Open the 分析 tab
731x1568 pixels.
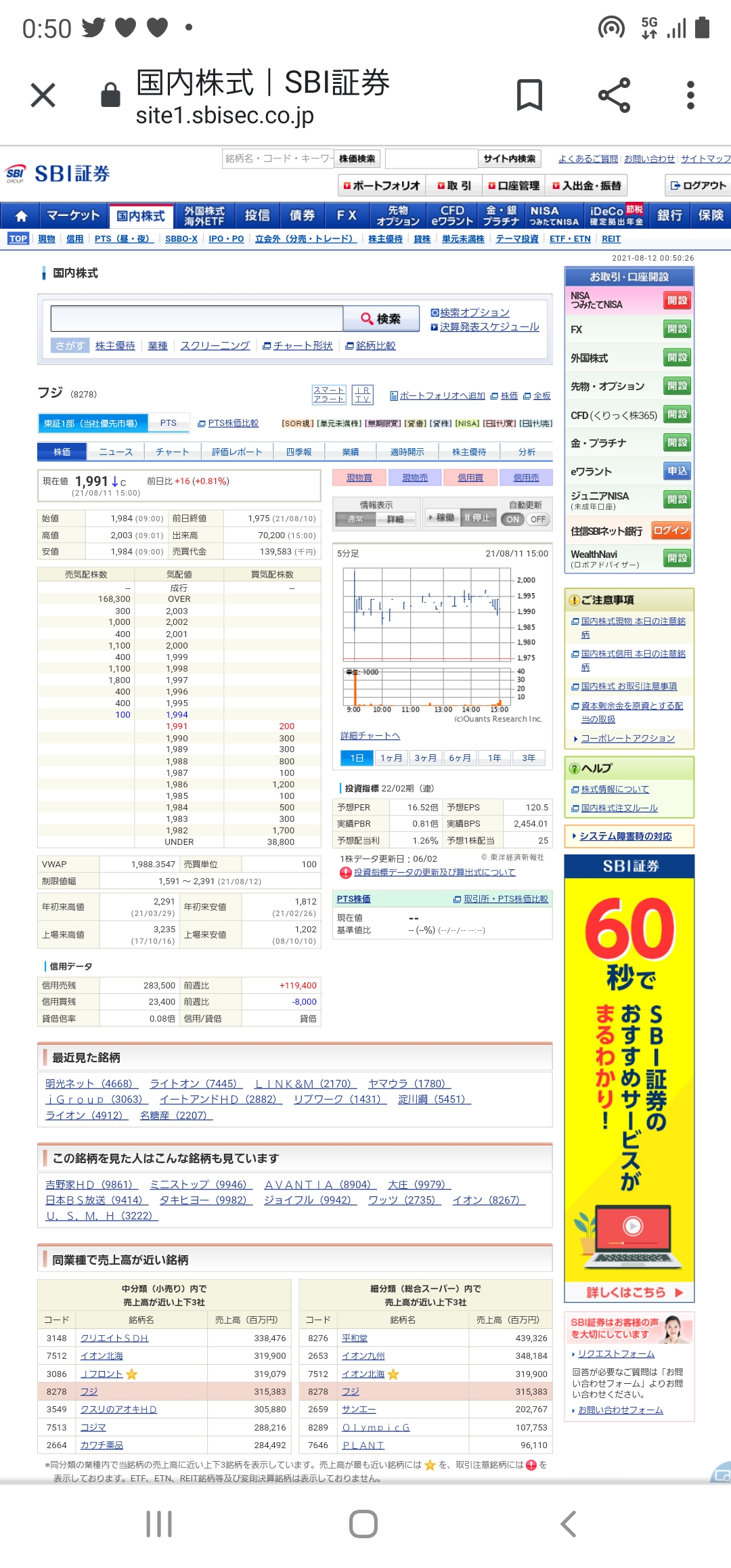tap(527, 452)
